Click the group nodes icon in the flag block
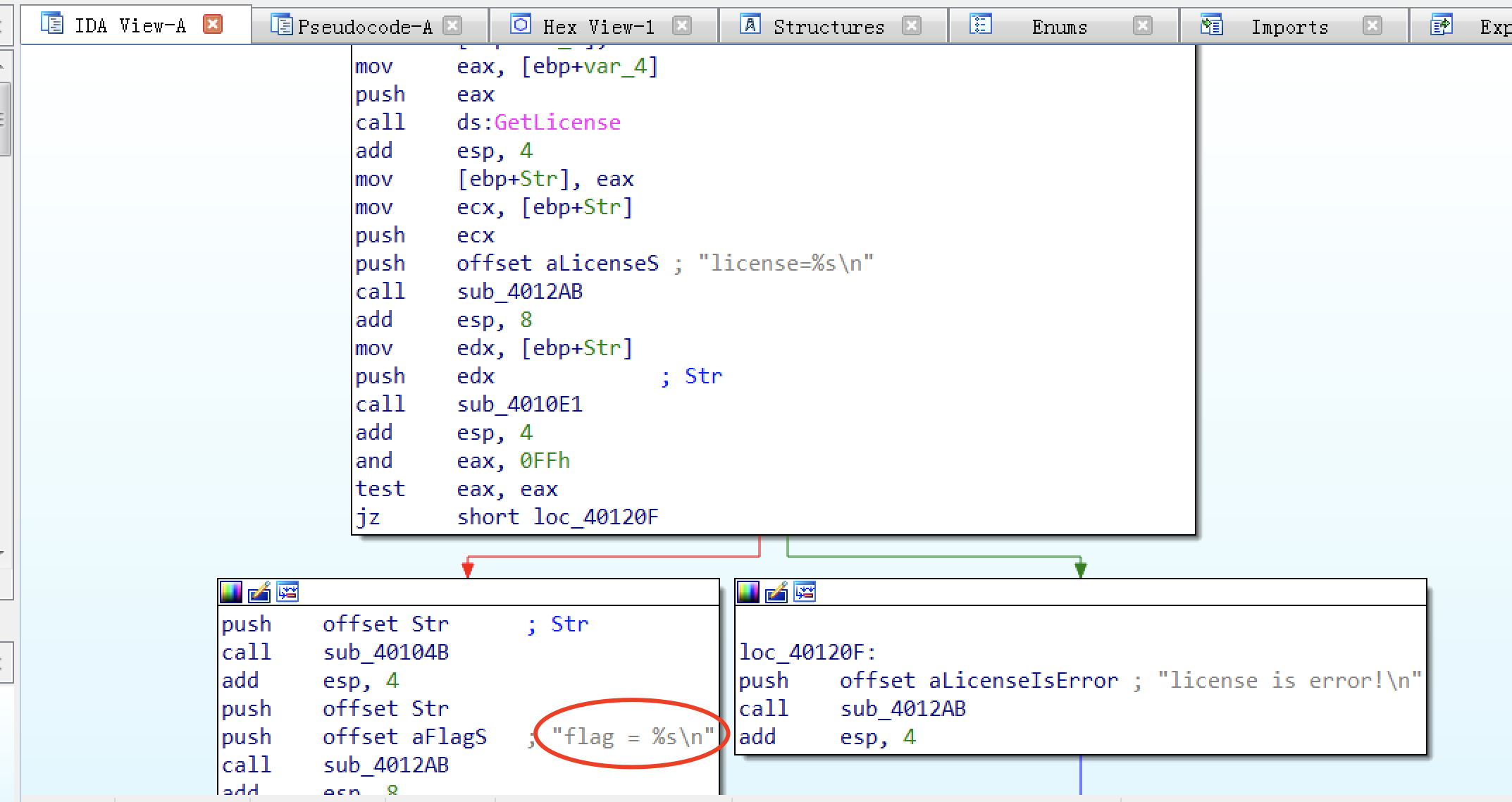The height and width of the screenshot is (802, 1512). tap(287, 592)
